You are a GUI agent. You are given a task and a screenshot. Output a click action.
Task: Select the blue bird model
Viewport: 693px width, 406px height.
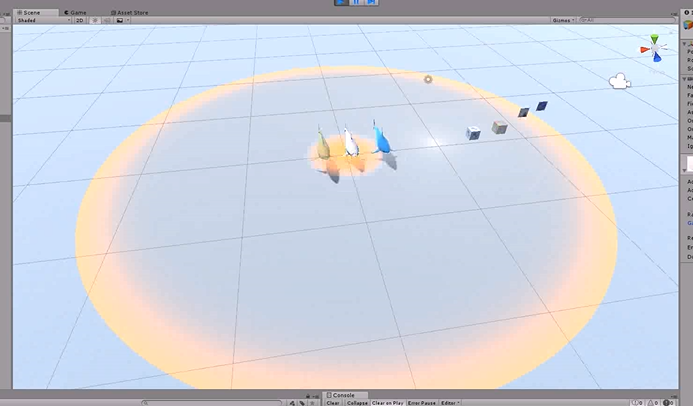point(380,138)
